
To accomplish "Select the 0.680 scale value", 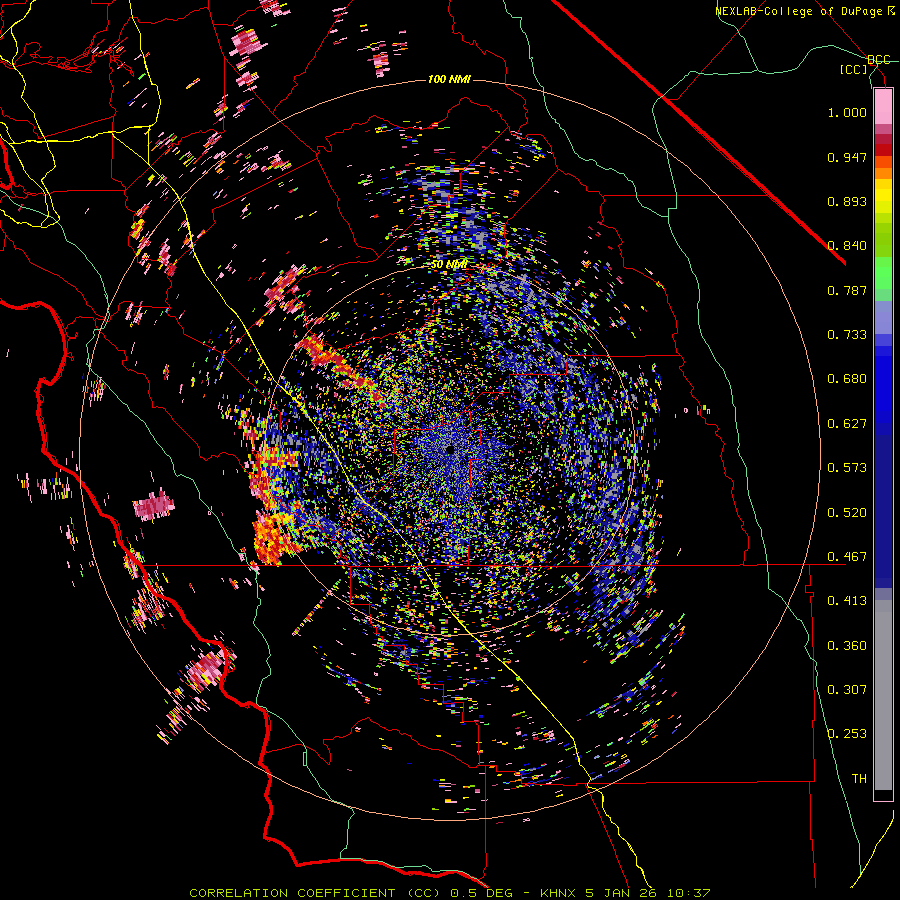I will pos(847,379).
